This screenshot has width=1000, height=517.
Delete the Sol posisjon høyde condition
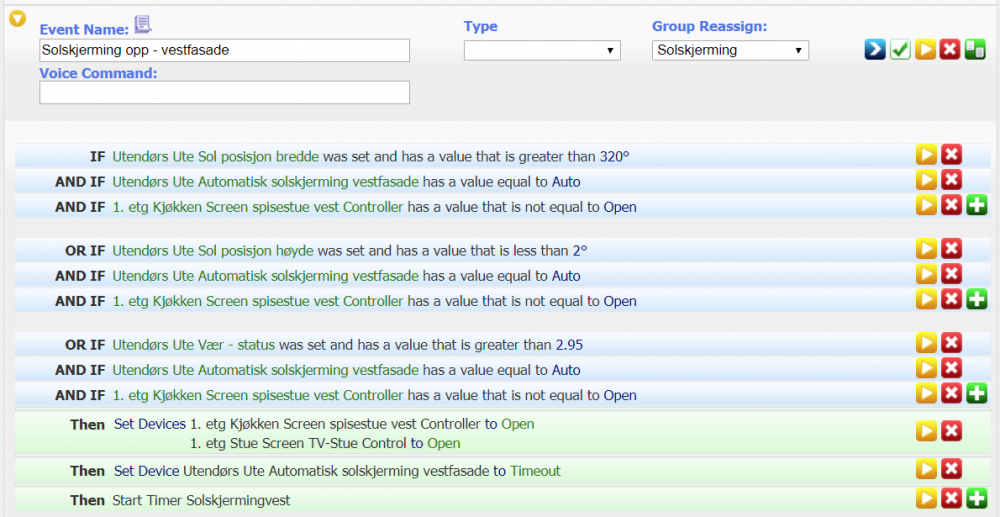(x=951, y=249)
